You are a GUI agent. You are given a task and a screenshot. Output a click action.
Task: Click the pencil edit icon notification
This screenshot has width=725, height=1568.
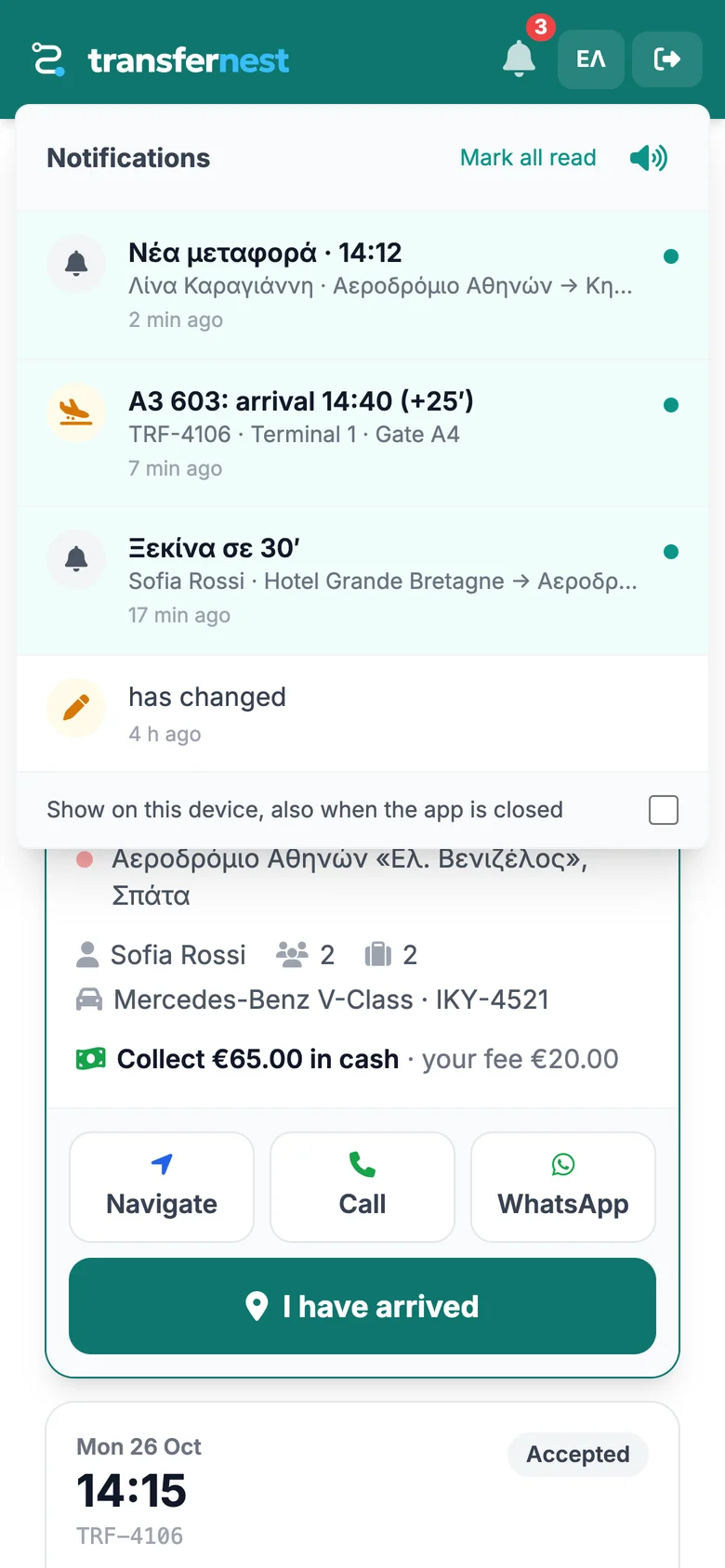[x=76, y=708]
